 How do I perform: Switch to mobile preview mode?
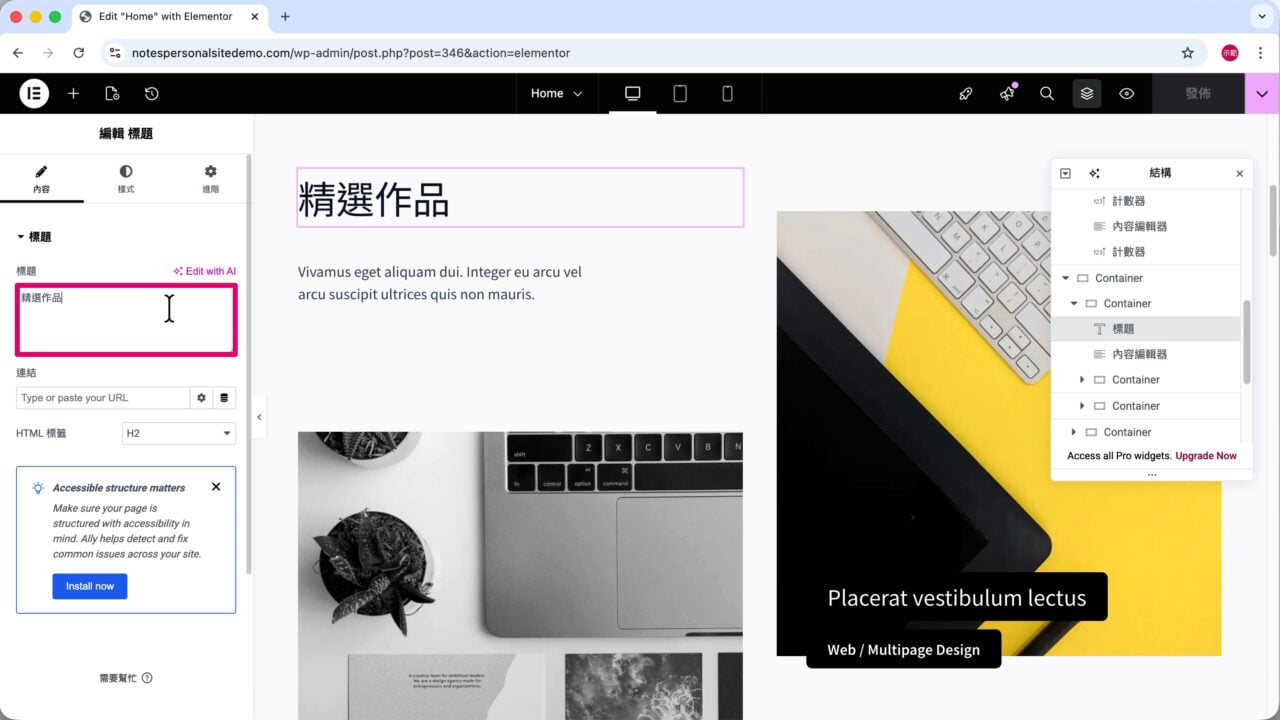click(727, 93)
